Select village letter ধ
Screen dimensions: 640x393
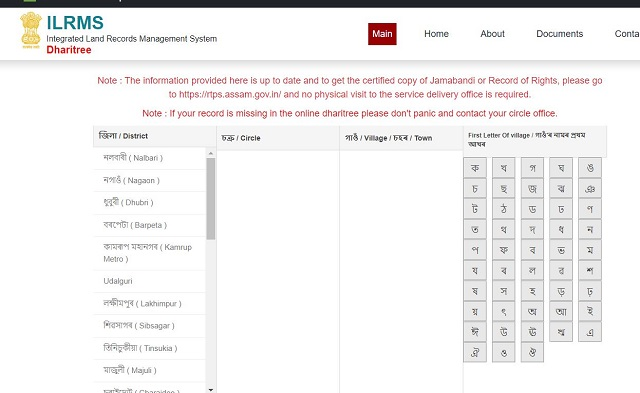(x=561, y=229)
